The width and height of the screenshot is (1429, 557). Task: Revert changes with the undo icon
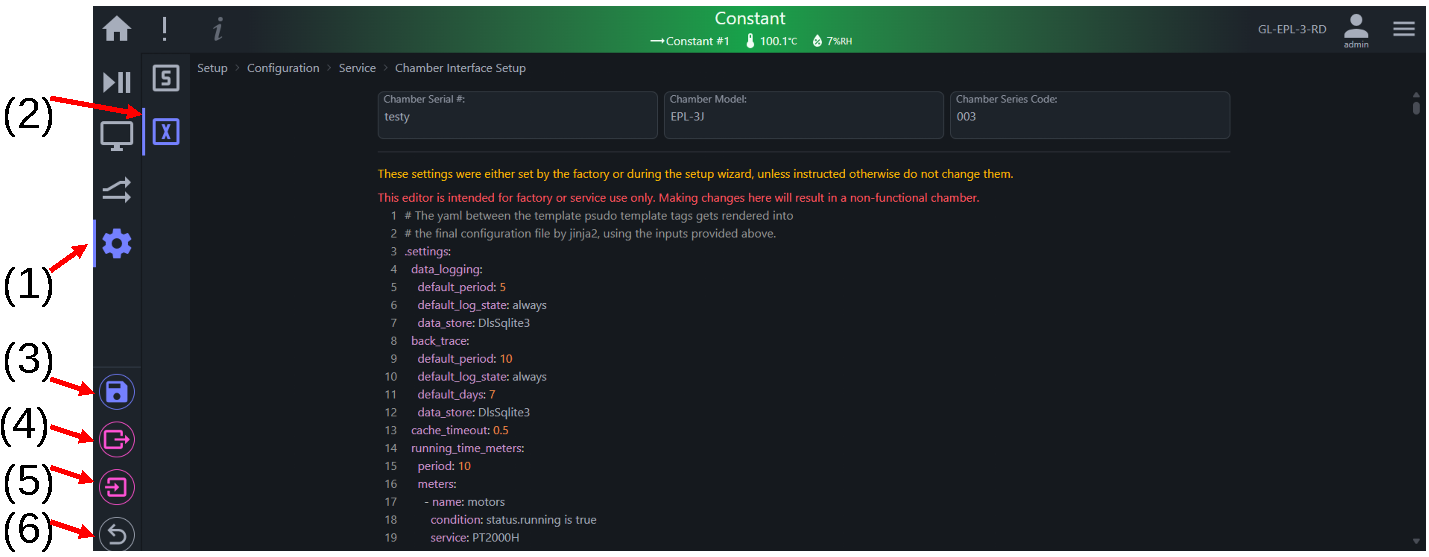click(117, 536)
